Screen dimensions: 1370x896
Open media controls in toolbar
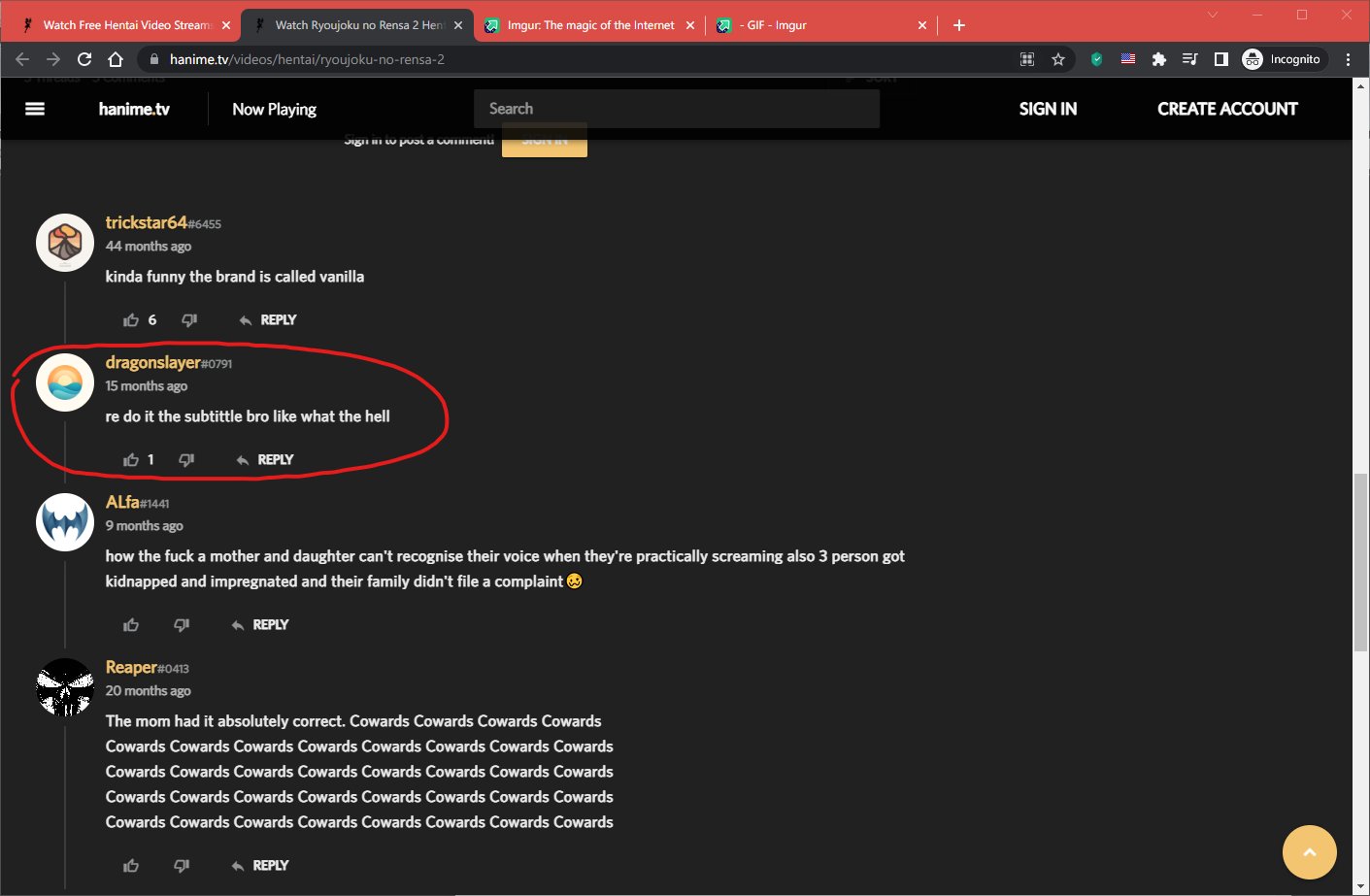[1189, 59]
